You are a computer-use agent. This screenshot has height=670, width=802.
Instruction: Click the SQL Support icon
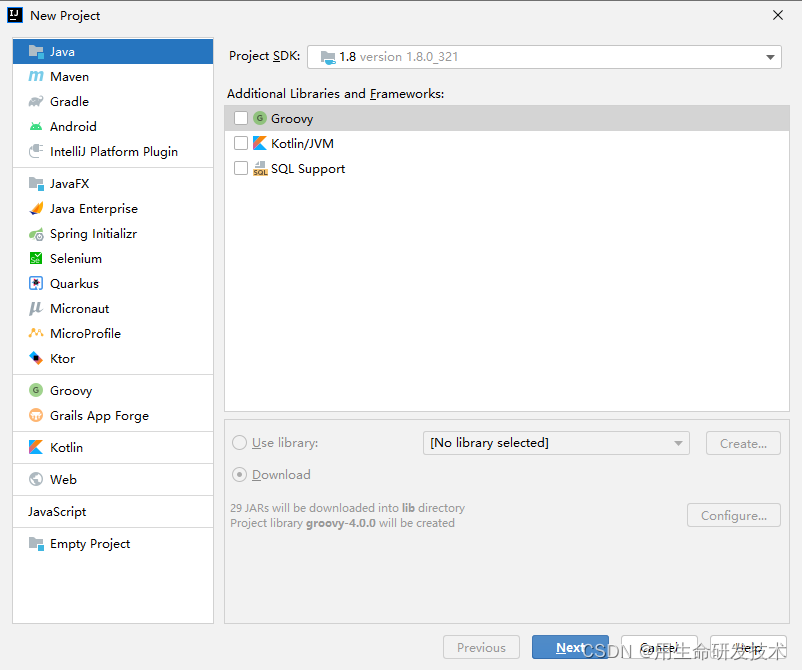point(260,168)
